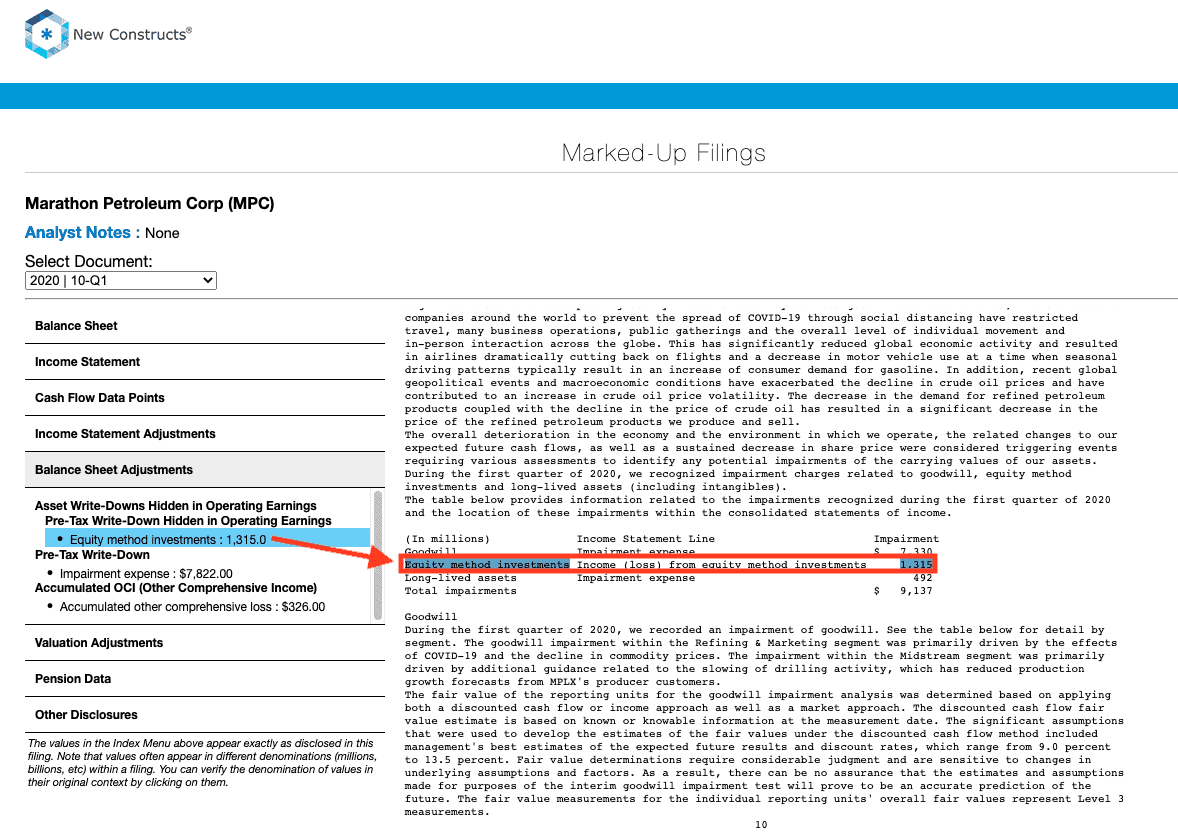1178x840 pixels.
Task: Click the Long-lived assets 492 value
Action: click(923, 579)
